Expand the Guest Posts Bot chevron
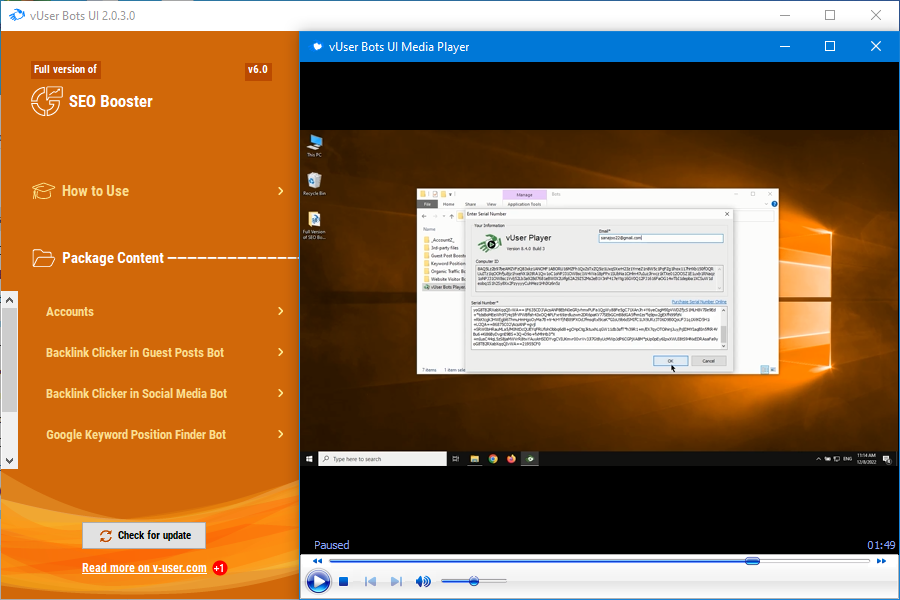The height and width of the screenshot is (600, 900). click(281, 352)
